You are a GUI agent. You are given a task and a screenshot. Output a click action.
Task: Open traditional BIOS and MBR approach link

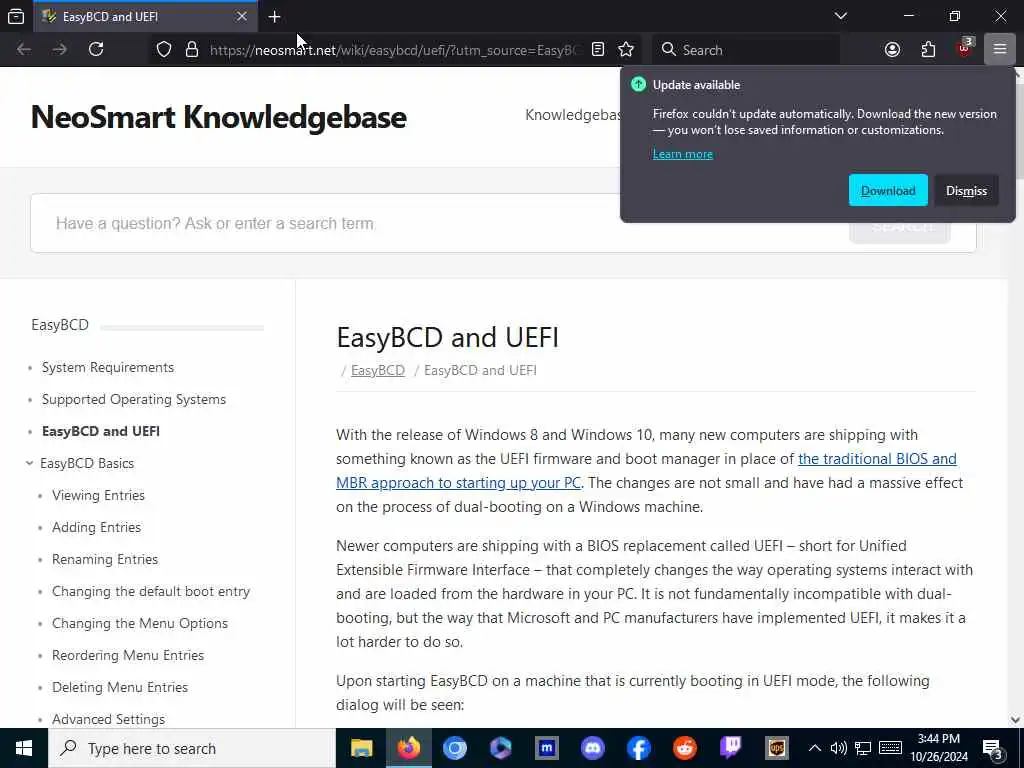point(646,471)
